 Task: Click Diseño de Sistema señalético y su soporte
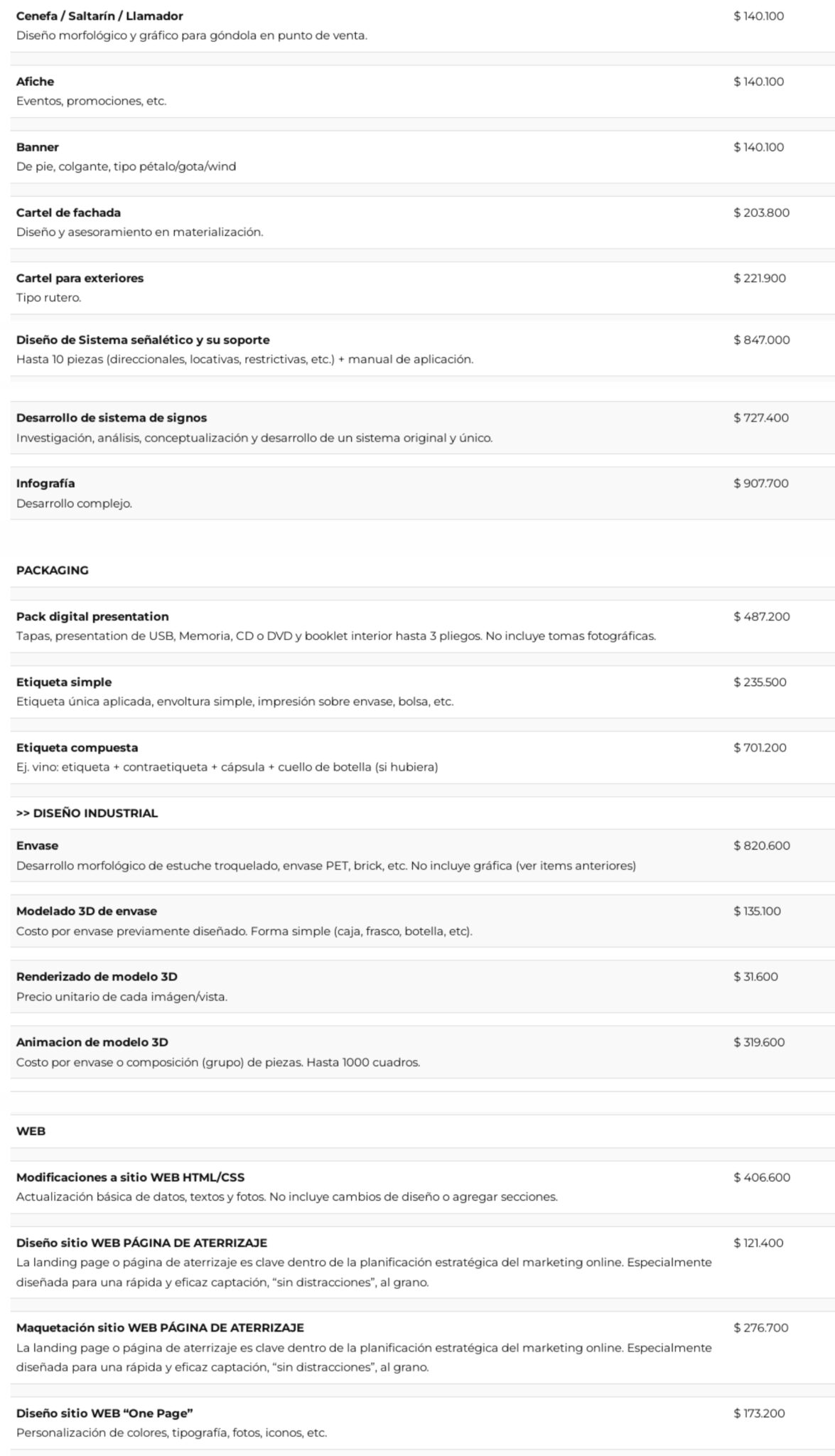[x=143, y=340]
